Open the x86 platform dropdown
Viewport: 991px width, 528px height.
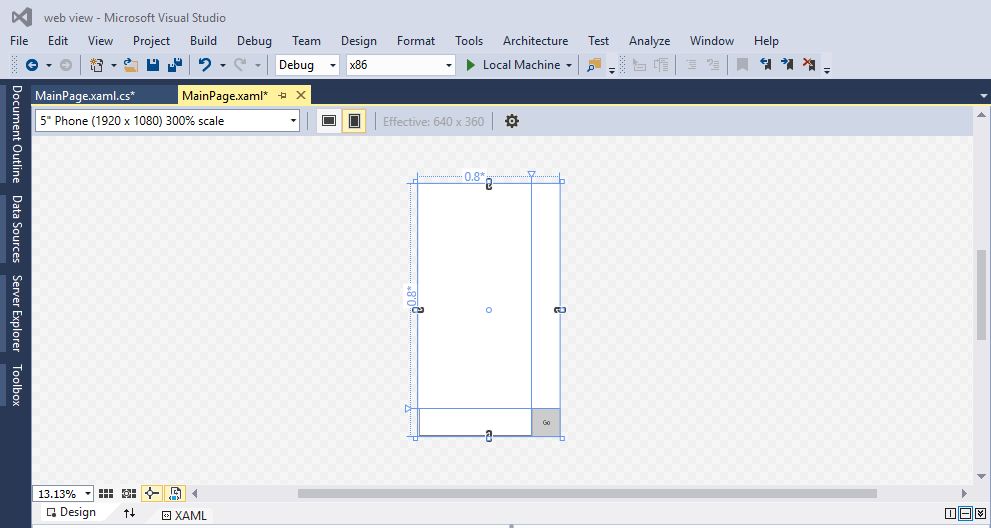(401, 65)
